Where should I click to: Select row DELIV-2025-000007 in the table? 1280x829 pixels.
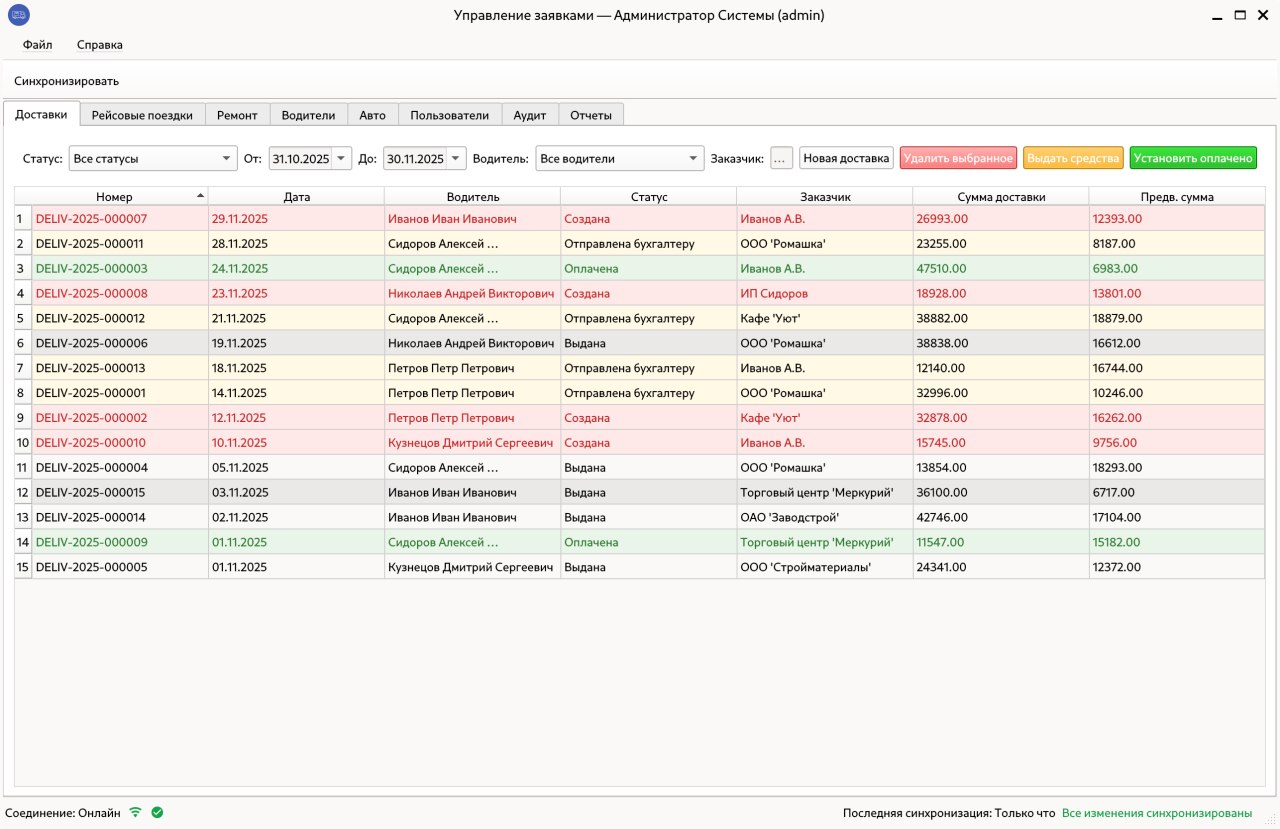648,218
